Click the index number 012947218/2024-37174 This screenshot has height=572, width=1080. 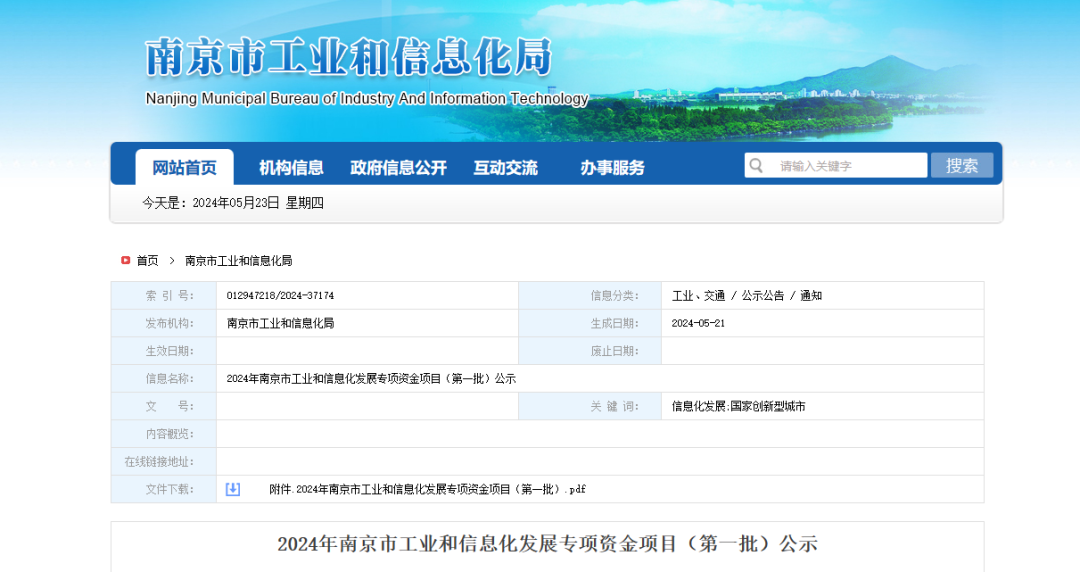(280, 296)
